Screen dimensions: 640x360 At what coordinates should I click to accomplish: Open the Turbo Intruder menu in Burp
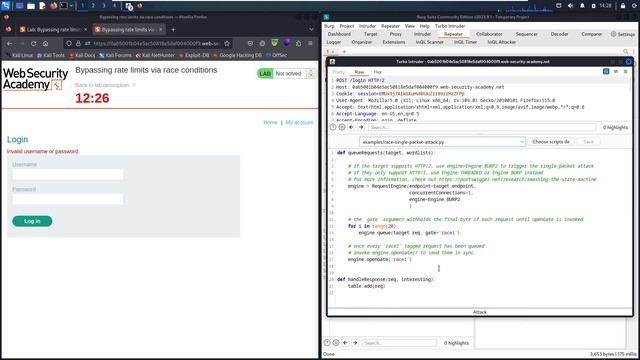click(x=450, y=26)
